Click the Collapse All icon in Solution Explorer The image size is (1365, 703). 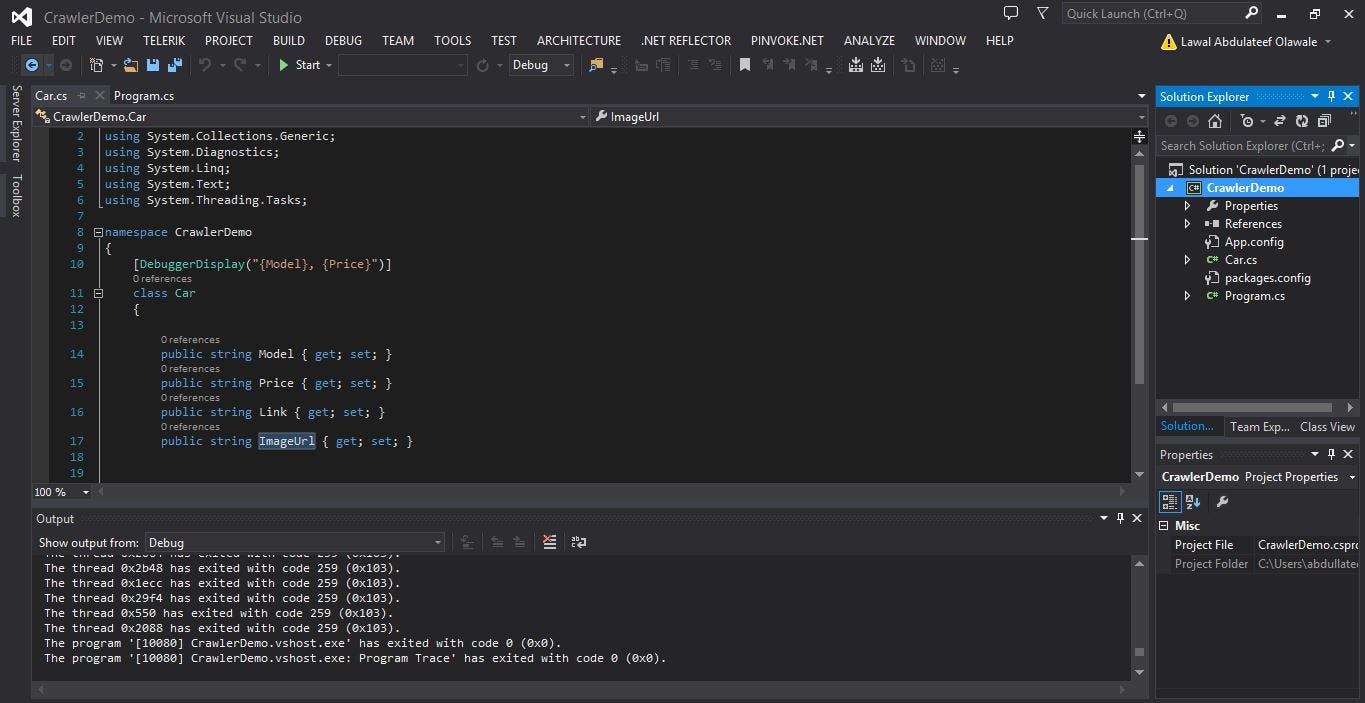[1324, 121]
